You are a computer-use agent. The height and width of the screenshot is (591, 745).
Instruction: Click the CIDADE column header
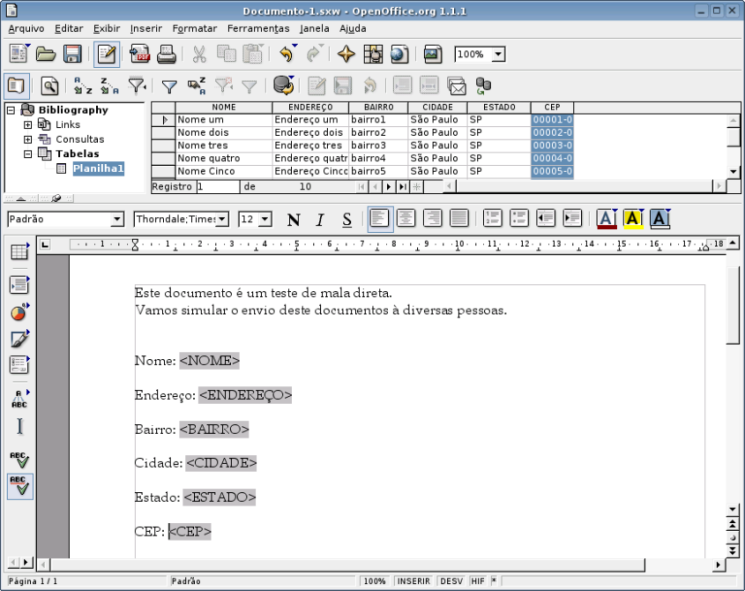[438, 107]
